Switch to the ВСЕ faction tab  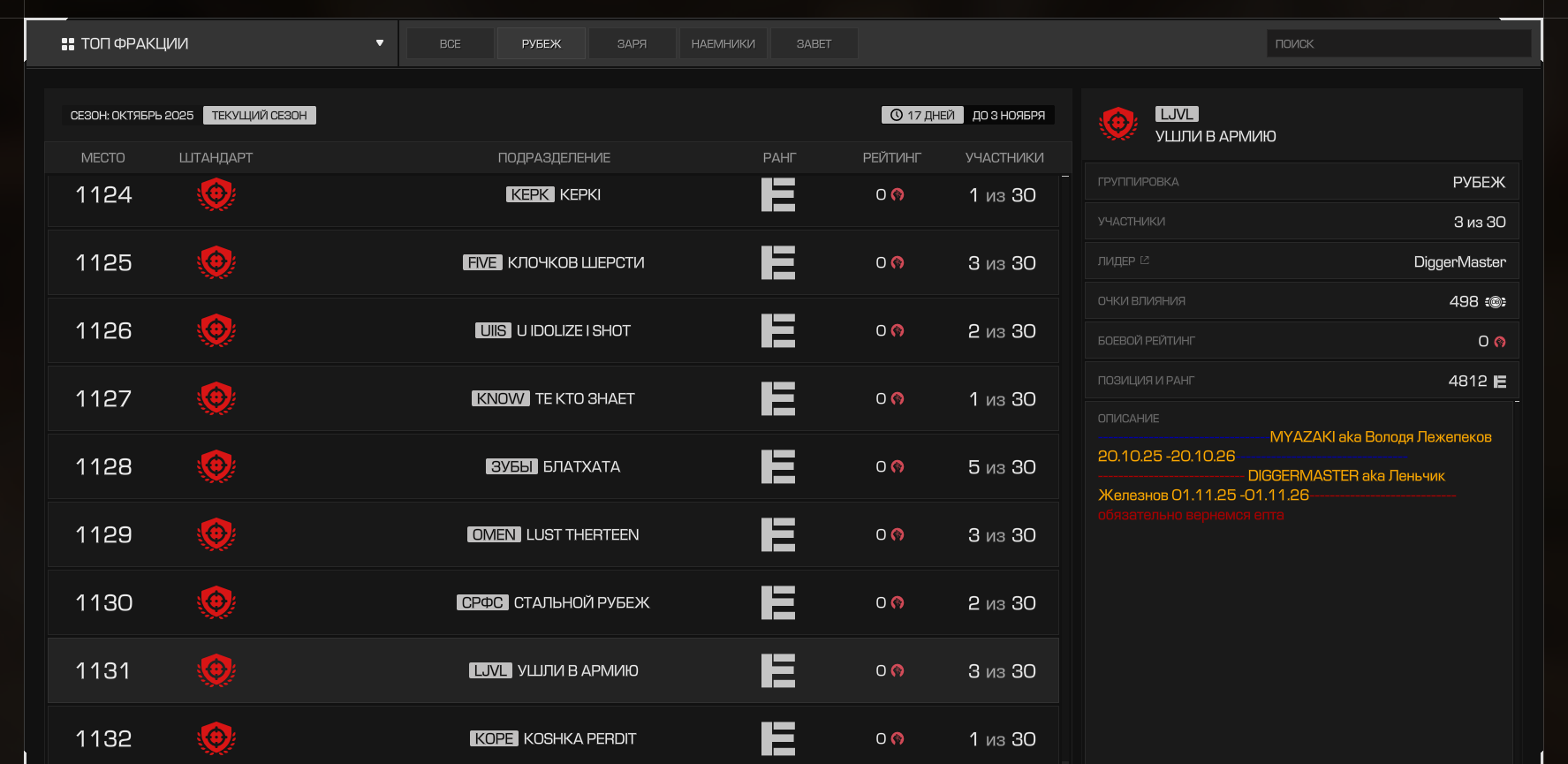(x=450, y=43)
